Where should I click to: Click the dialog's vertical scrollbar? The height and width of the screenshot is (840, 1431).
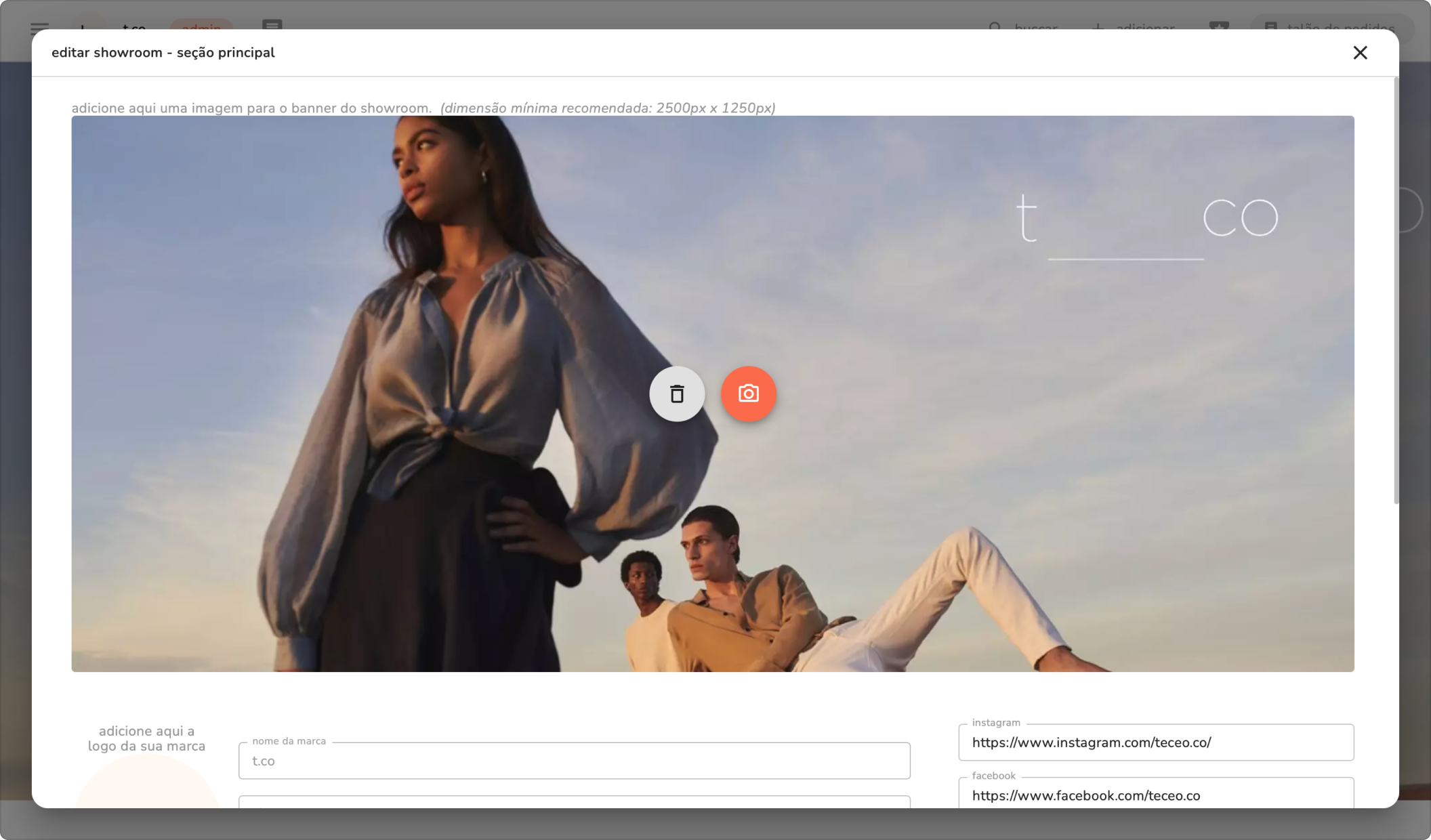(x=1395, y=291)
